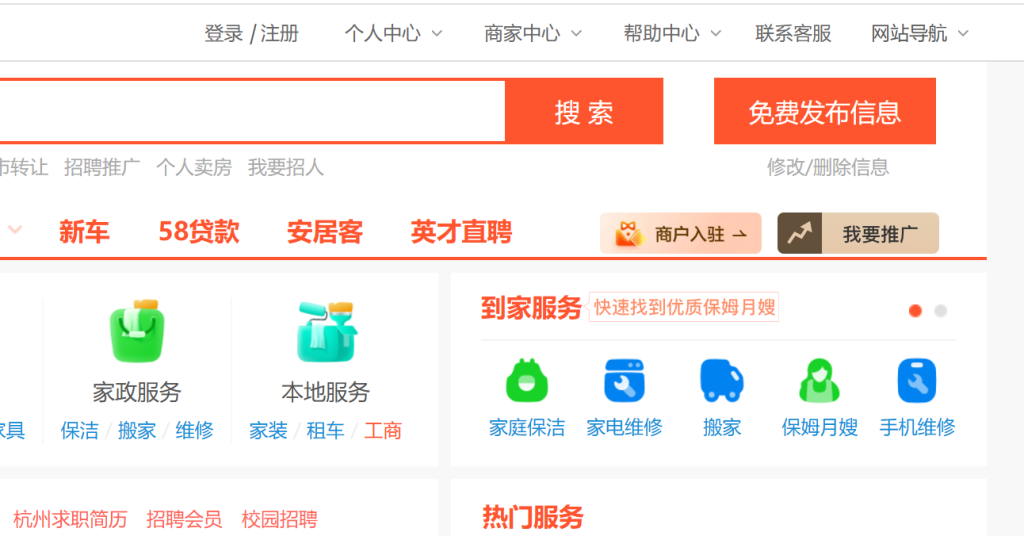Screen dimensions: 1024x536
Task: Expand the 网站导航 dropdown arrow
Action: 963,33
